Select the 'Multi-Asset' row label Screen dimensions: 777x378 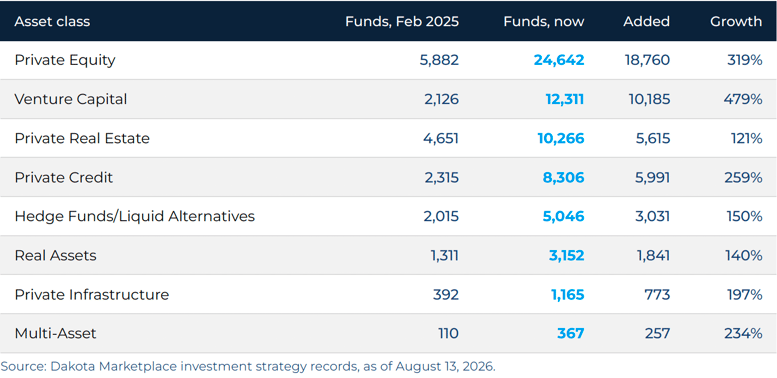(56, 333)
